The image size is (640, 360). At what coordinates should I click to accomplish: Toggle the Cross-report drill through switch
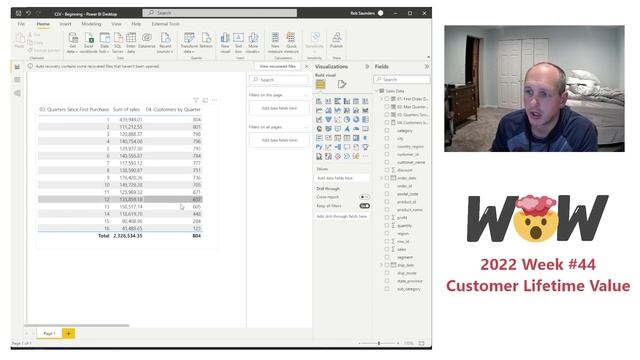coord(364,197)
